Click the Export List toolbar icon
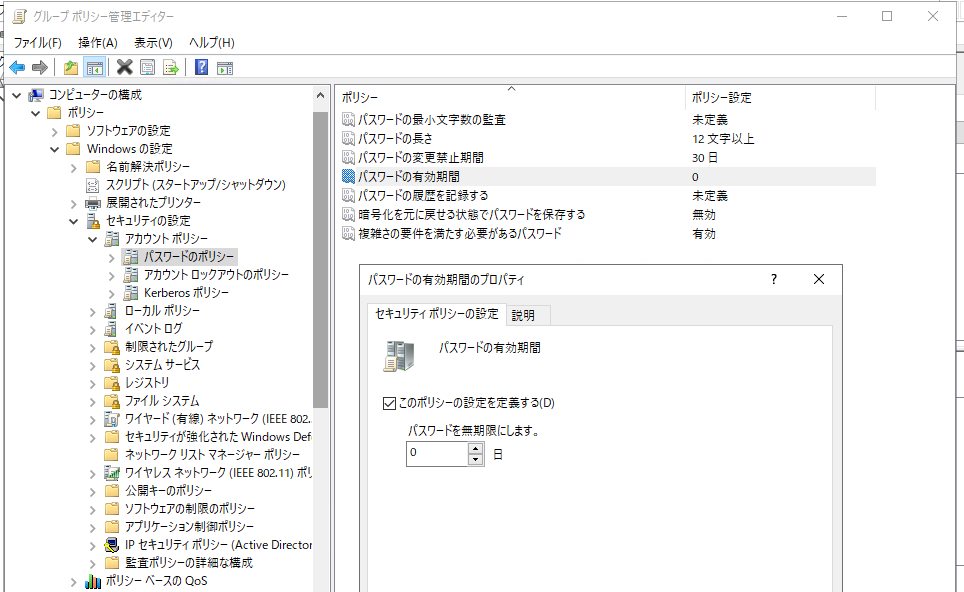Image resolution: width=964 pixels, height=592 pixels. [x=171, y=67]
